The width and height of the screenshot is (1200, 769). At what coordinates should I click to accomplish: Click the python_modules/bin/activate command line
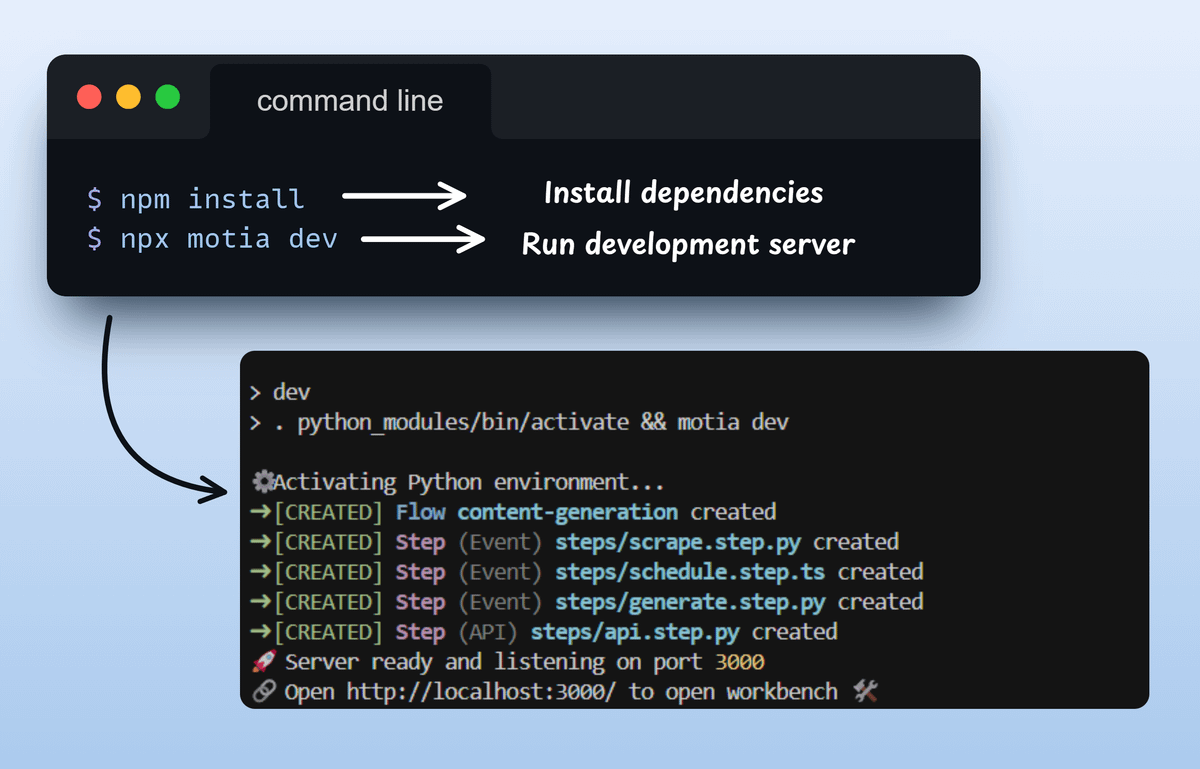point(519,422)
